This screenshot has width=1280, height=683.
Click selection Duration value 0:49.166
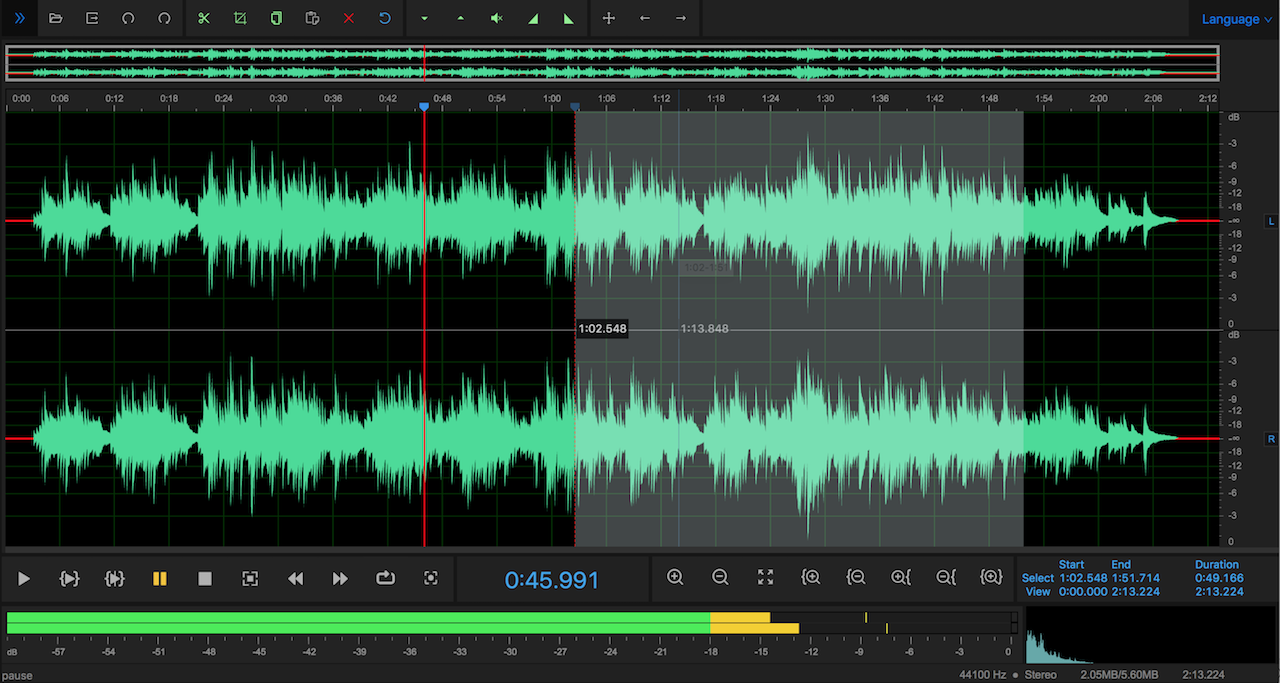point(1219,578)
